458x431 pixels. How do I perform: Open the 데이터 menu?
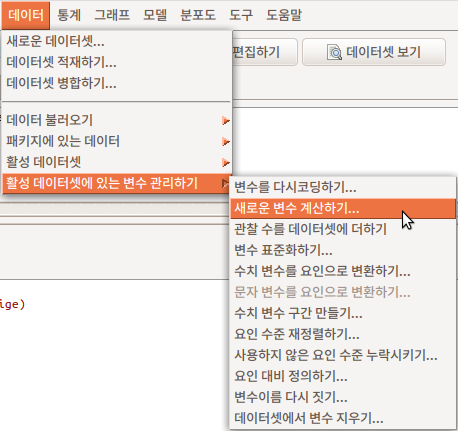tap(26, 15)
